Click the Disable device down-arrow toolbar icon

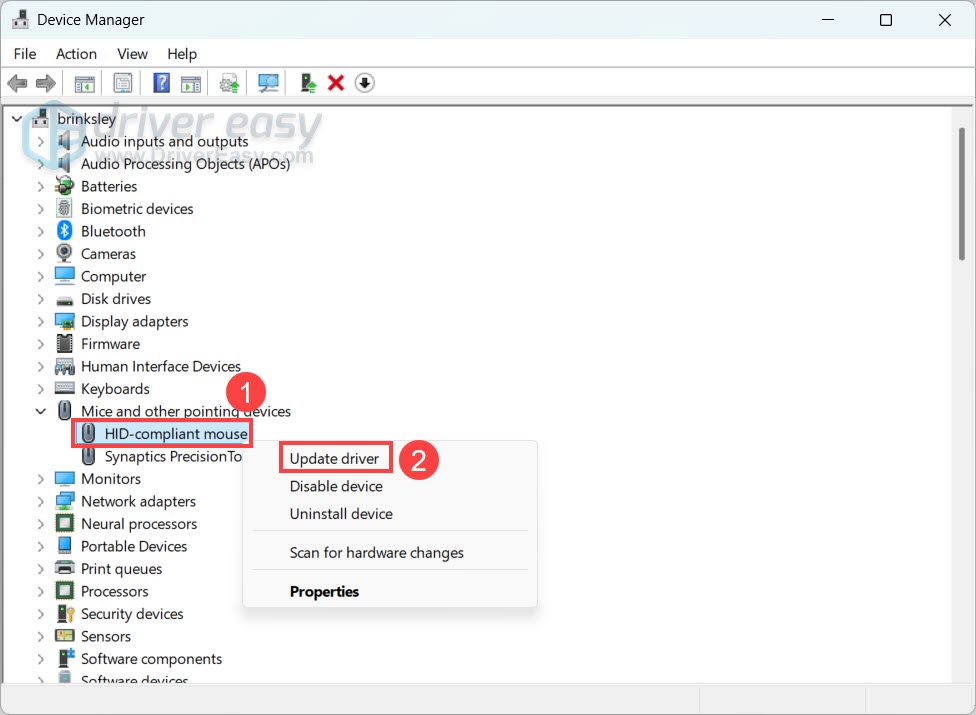365,83
